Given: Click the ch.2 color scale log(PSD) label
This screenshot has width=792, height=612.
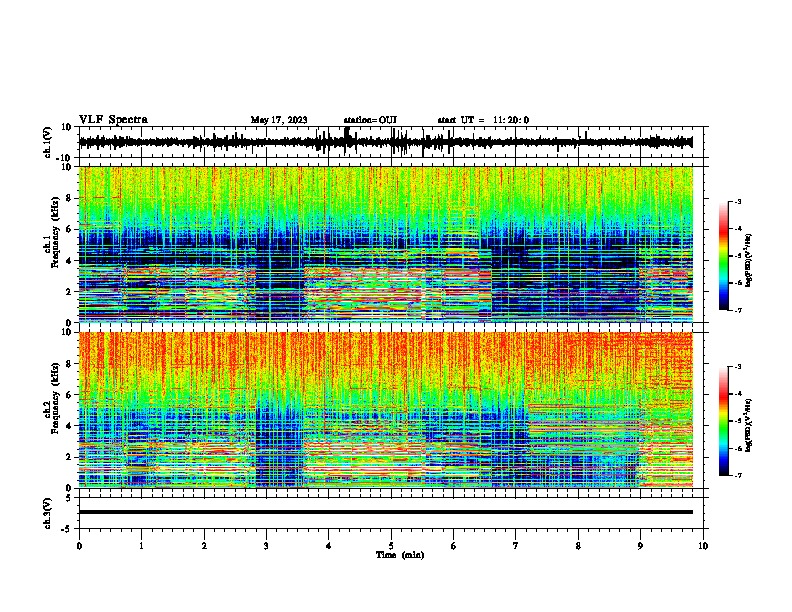Looking at the screenshot, I should pyautogui.click(x=749, y=426).
